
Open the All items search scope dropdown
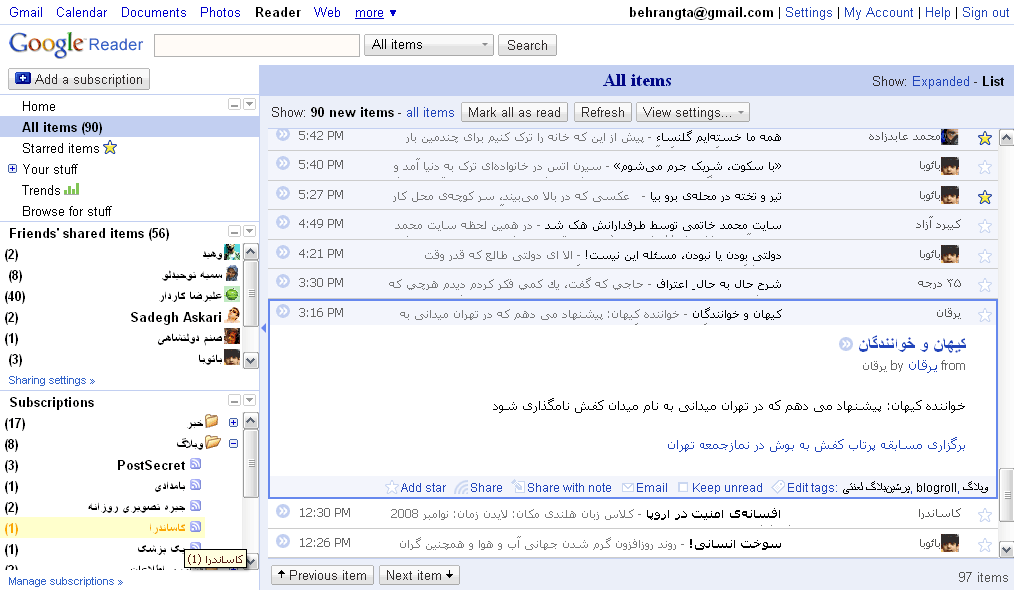(428, 45)
